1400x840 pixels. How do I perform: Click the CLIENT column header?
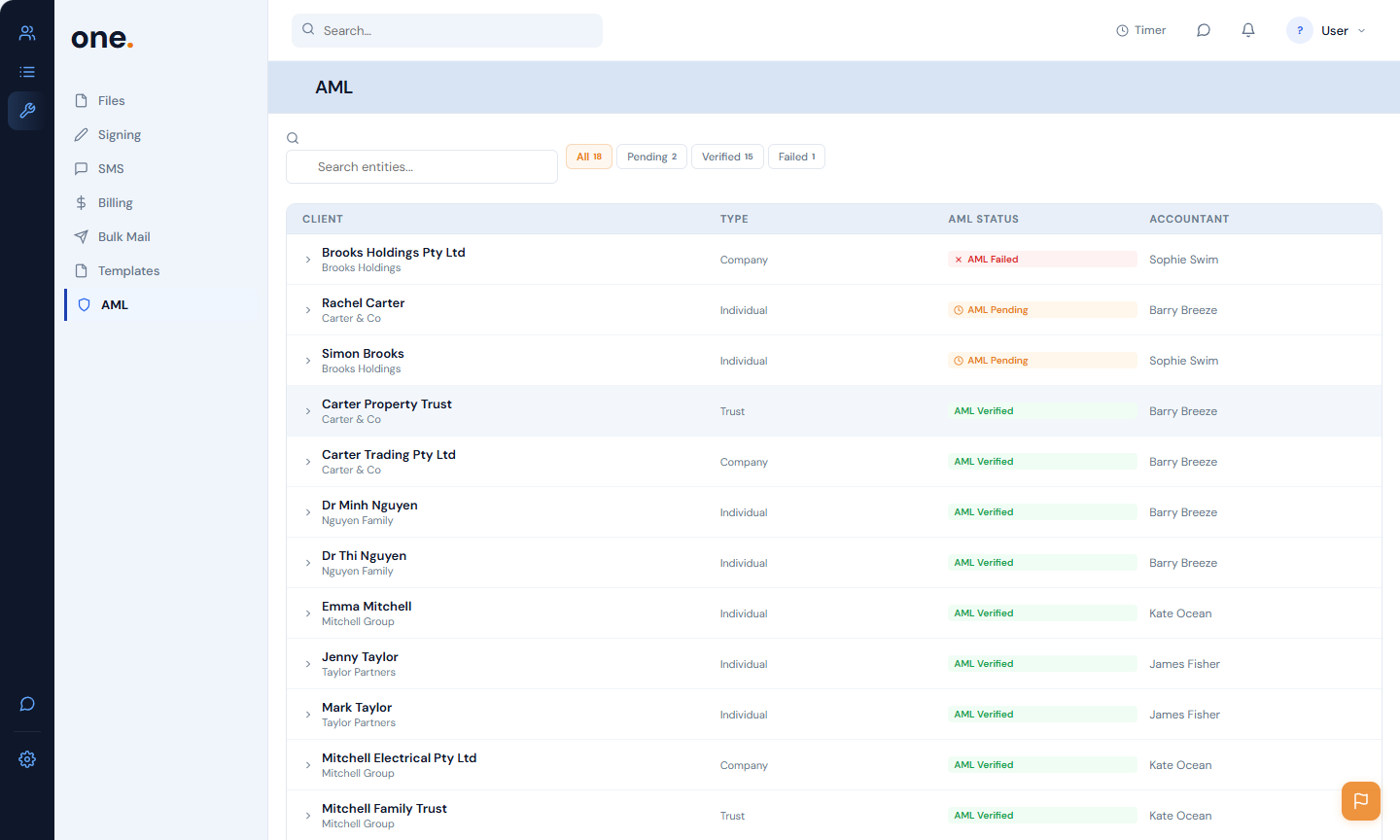[323, 219]
